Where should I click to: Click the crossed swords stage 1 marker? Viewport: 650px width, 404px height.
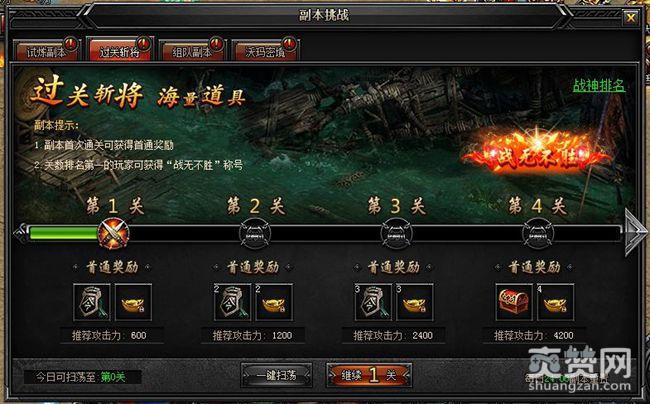click(x=114, y=234)
